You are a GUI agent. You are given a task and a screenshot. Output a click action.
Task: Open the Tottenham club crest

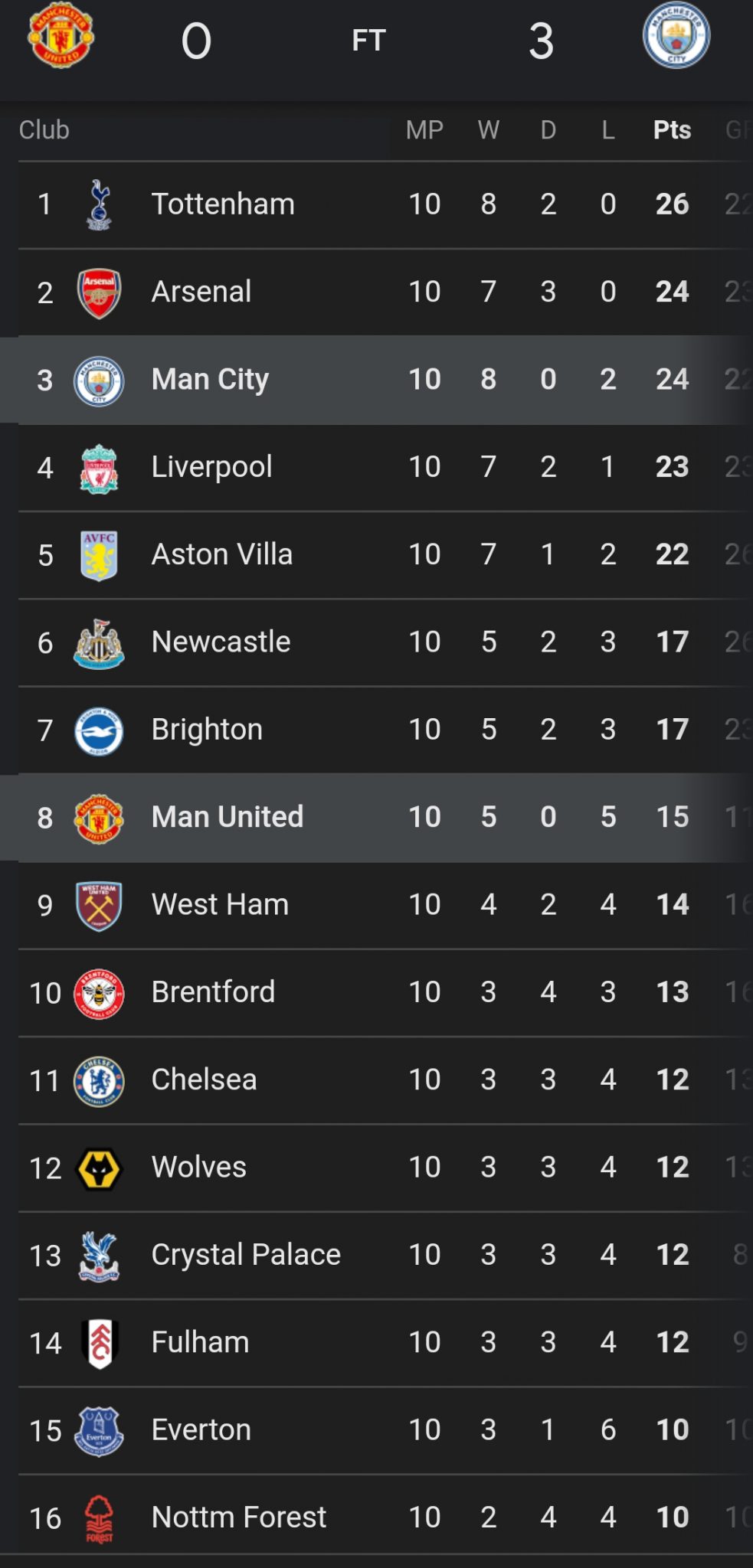click(99, 204)
